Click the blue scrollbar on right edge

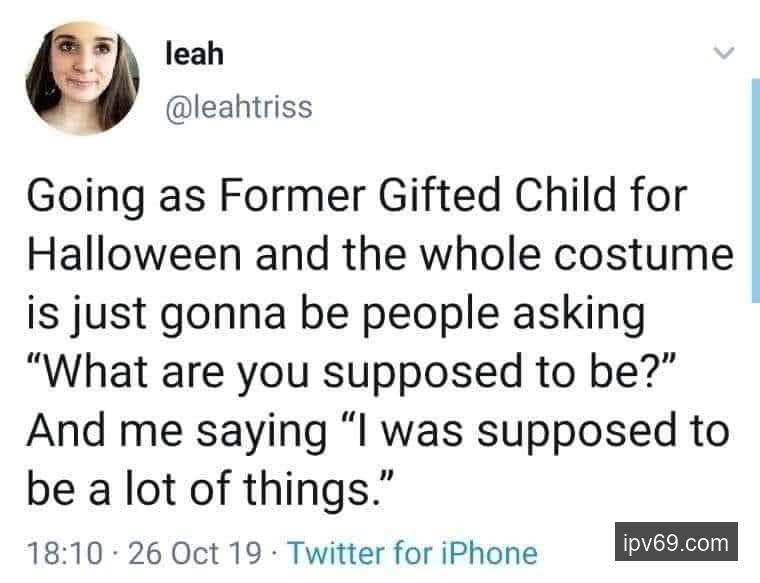click(754, 190)
